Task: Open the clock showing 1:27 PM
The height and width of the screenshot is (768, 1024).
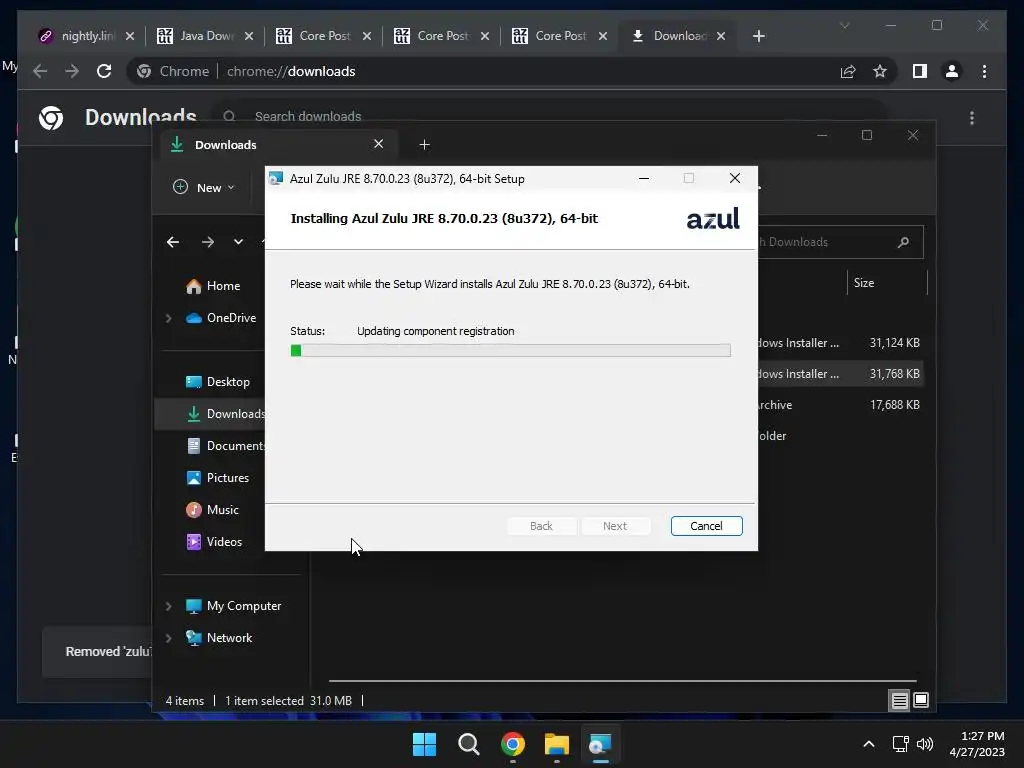Action: [x=977, y=744]
